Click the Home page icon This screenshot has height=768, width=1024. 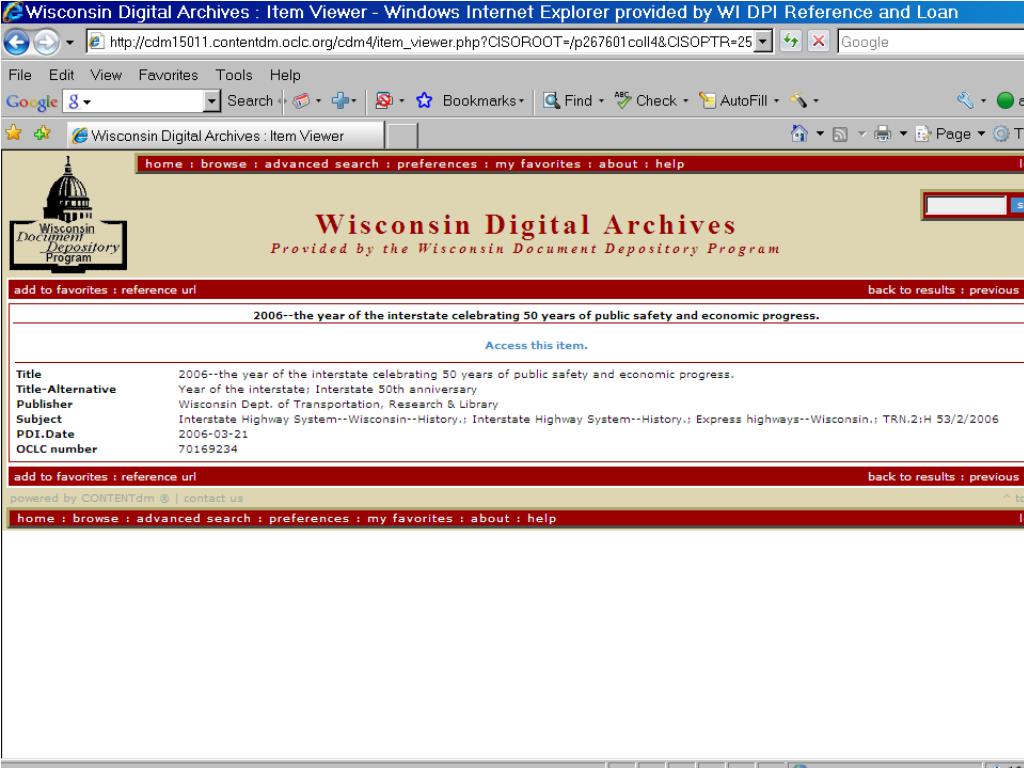[799, 134]
